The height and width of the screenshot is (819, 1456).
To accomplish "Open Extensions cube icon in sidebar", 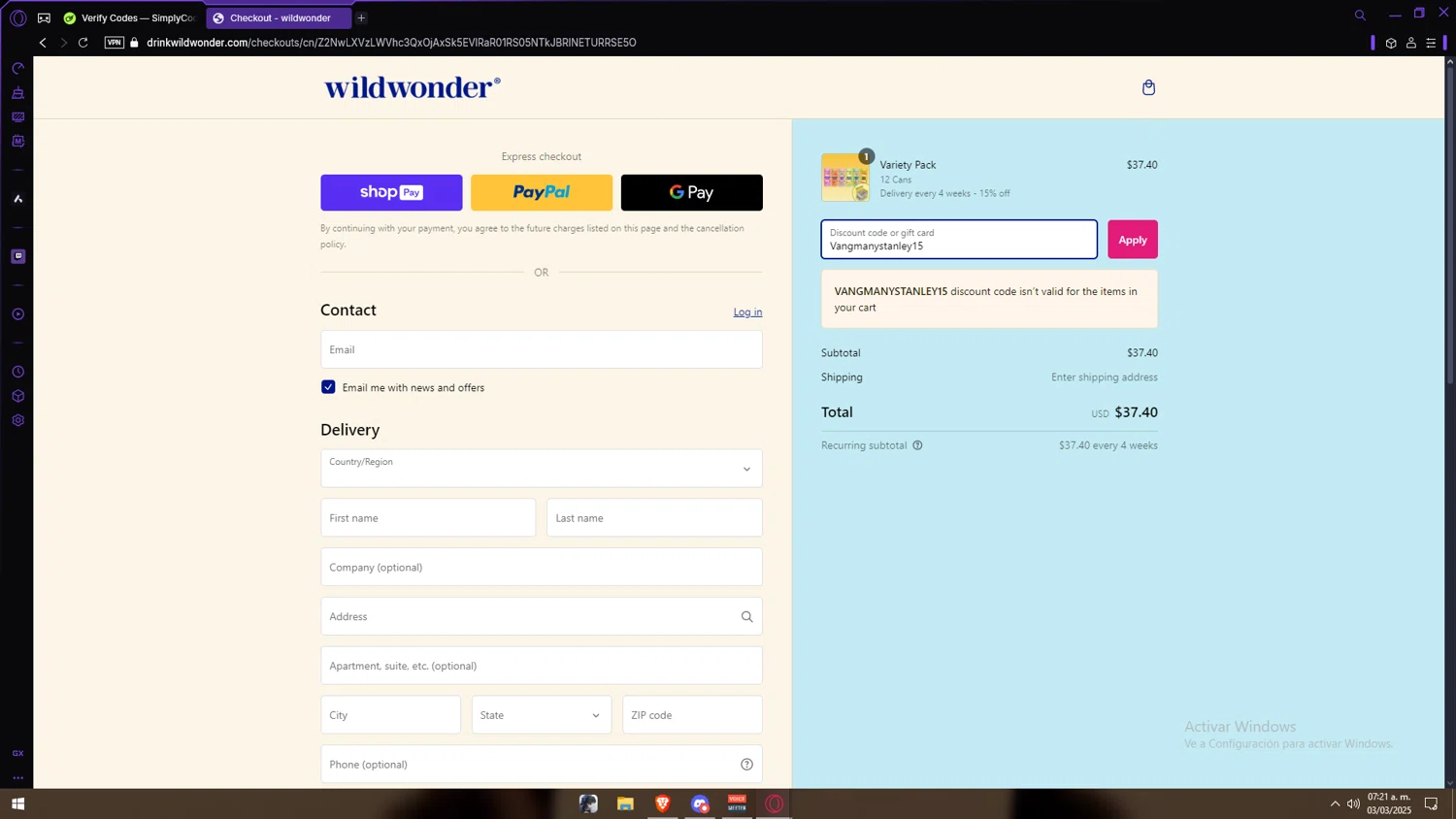I will click(x=17, y=396).
